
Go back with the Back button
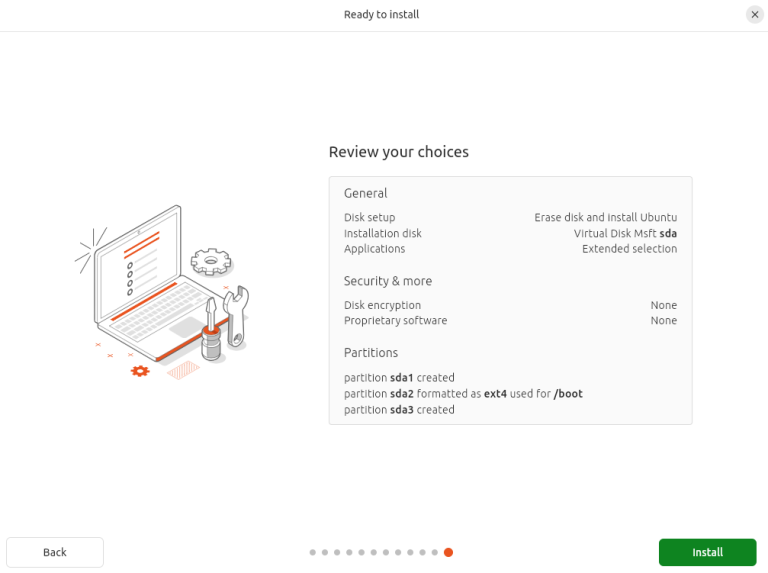coord(55,552)
